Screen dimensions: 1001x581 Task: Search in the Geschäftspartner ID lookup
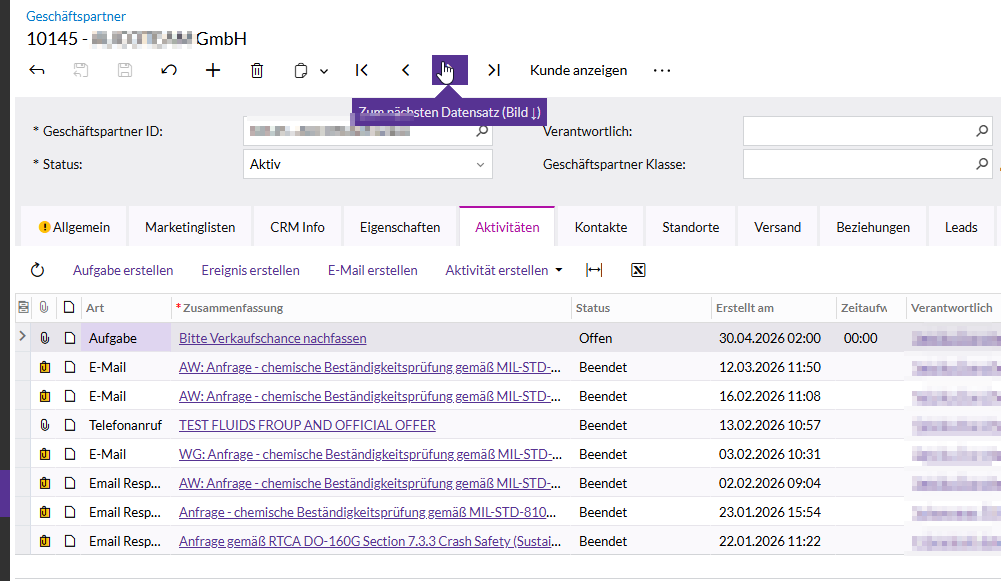(x=482, y=131)
